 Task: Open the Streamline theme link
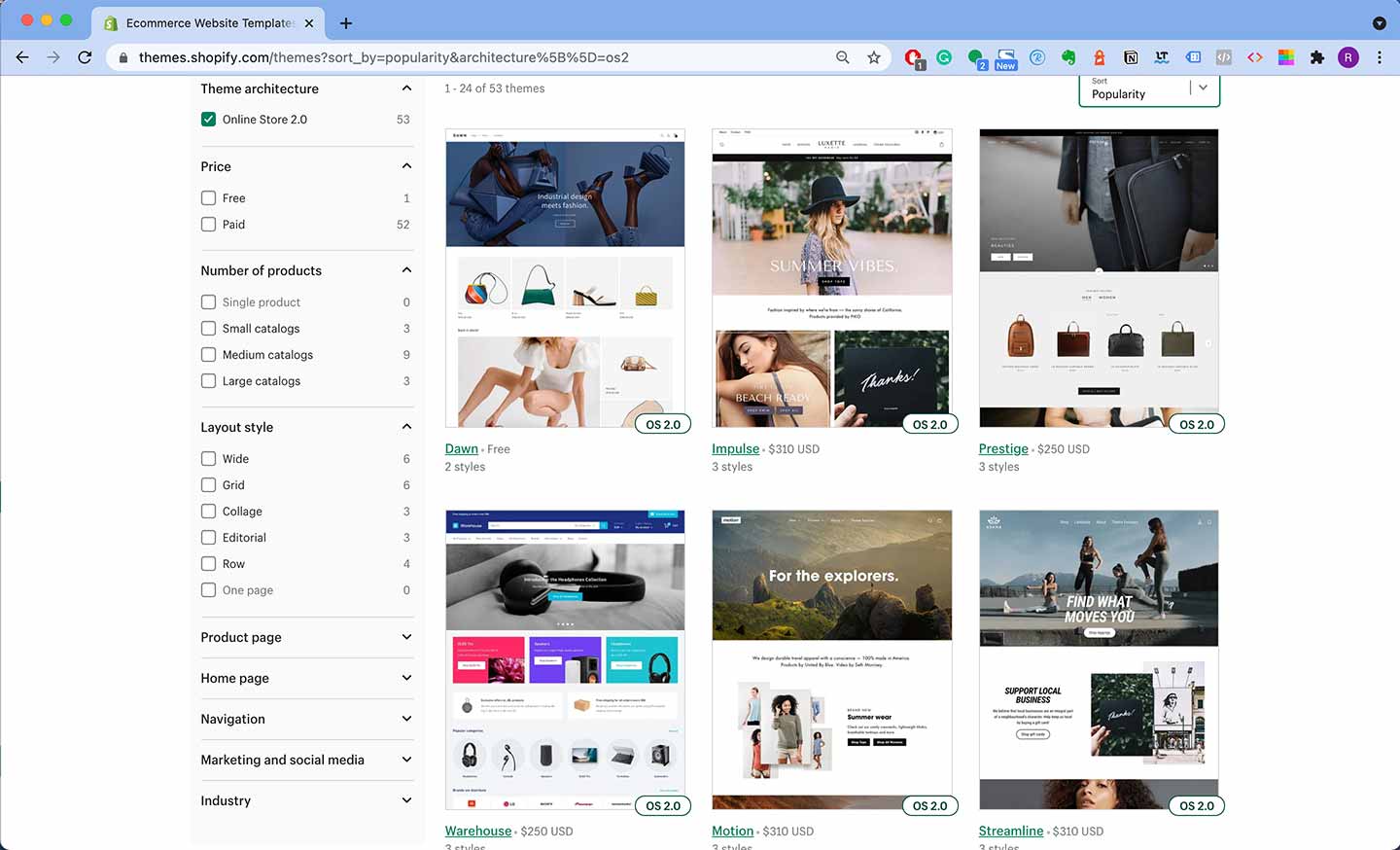(x=1011, y=832)
